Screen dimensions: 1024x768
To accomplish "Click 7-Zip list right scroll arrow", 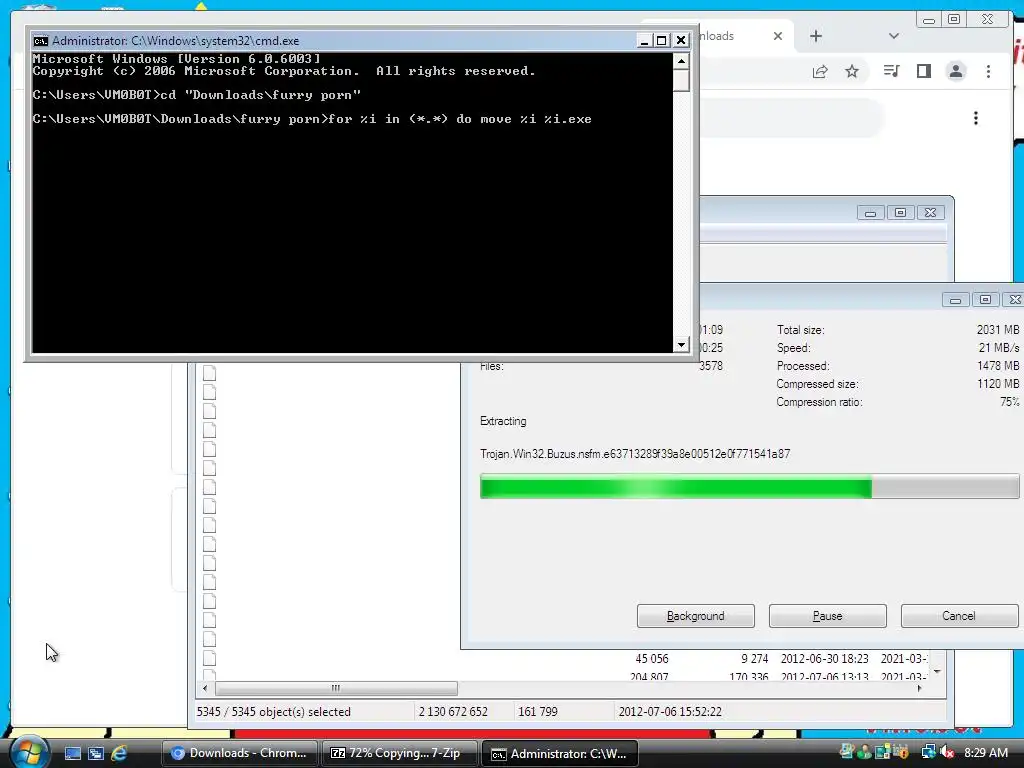I will coord(920,688).
